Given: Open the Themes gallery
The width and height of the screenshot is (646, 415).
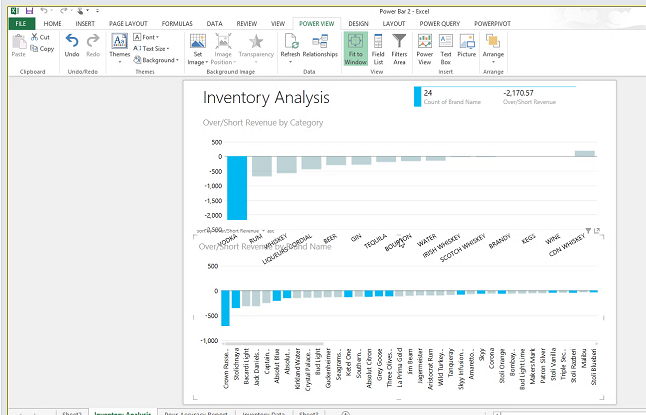Looking at the screenshot, I should coord(119,49).
